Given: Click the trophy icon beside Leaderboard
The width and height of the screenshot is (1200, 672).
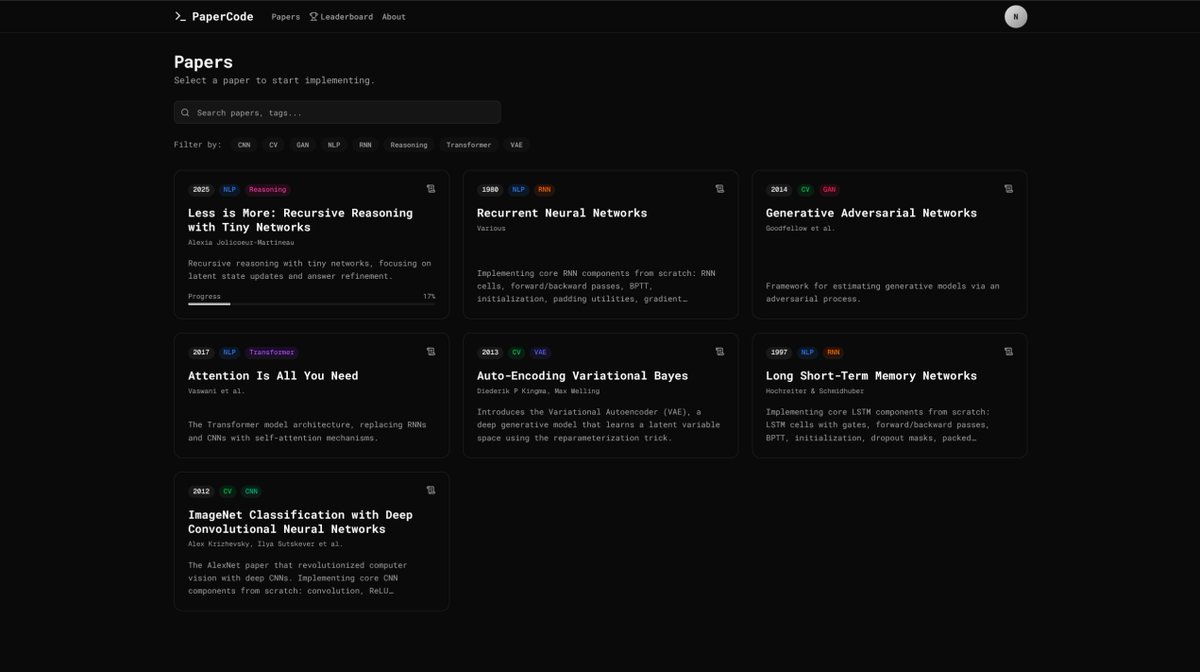Looking at the screenshot, I should click(x=313, y=16).
